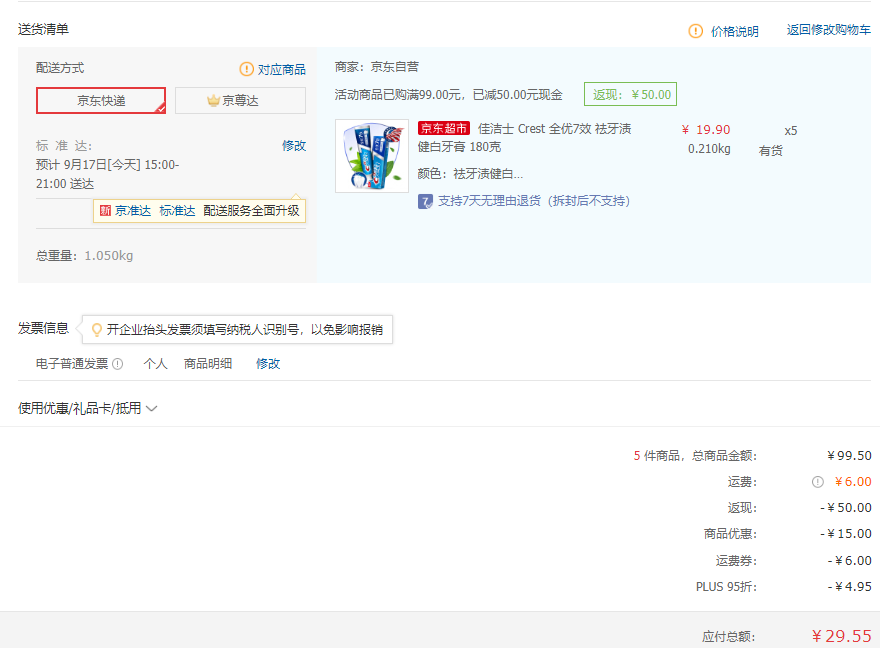This screenshot has width=880, height=648.
Task: Open the Crest toothpaste product thumbnail
Action: point(372,156)
